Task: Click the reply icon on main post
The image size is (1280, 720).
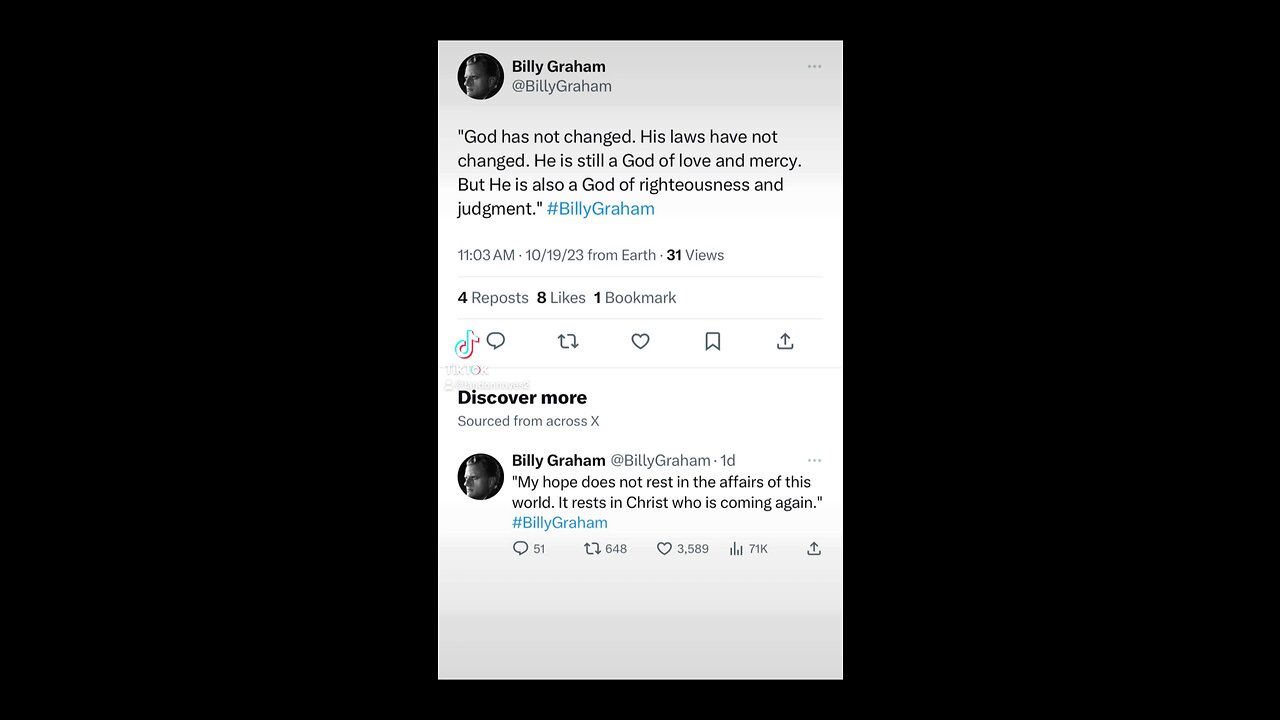Action: tap(496, 341)
